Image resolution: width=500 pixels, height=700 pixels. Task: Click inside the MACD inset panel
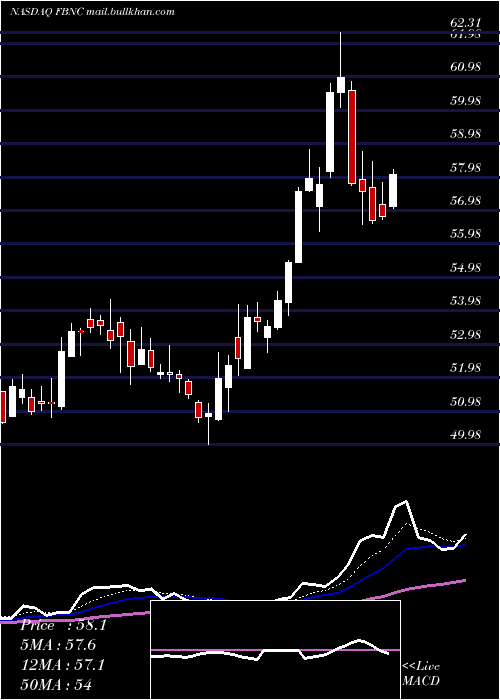[275, 650]
